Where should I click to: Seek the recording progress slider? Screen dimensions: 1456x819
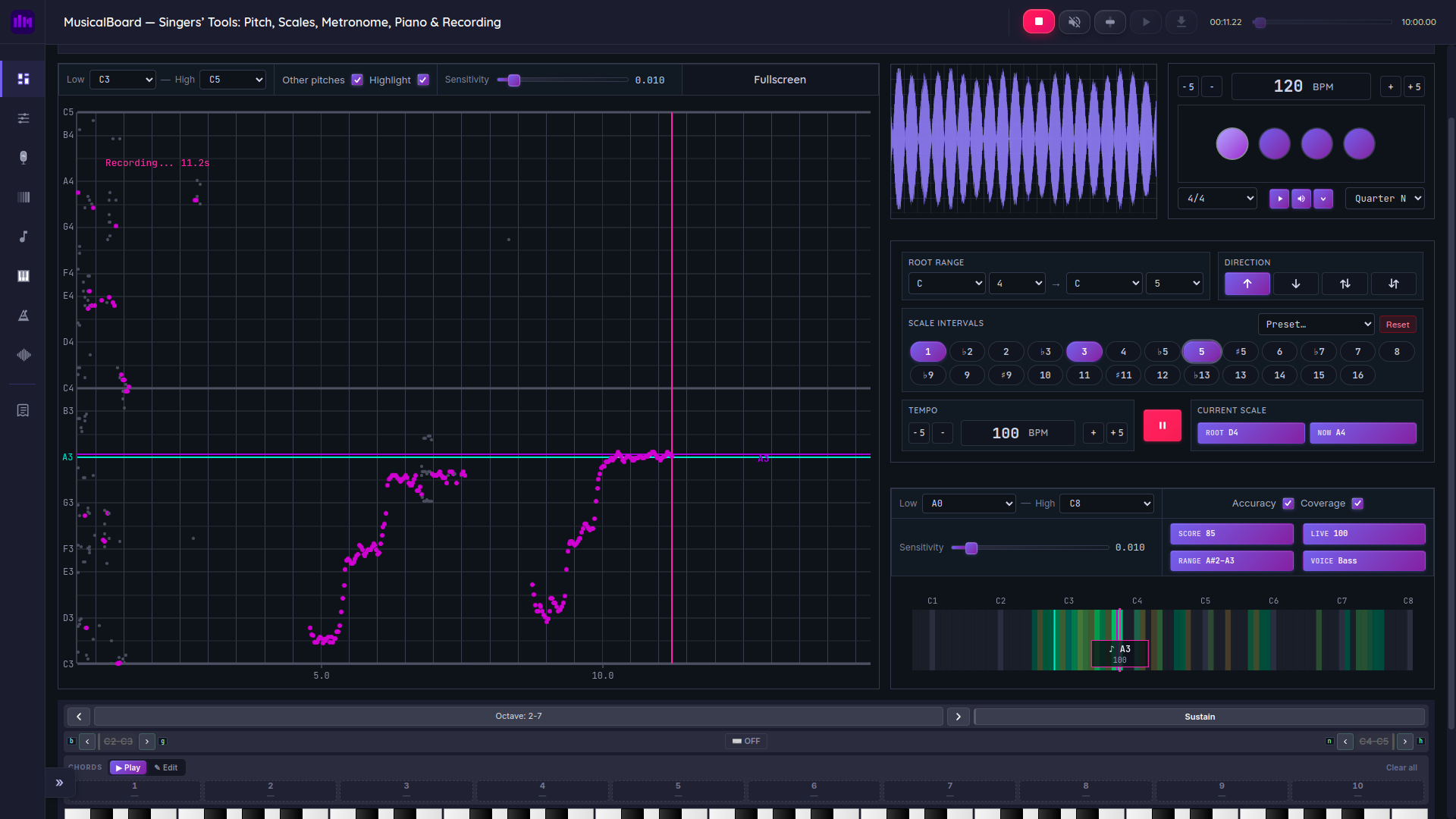(1323, 23)
